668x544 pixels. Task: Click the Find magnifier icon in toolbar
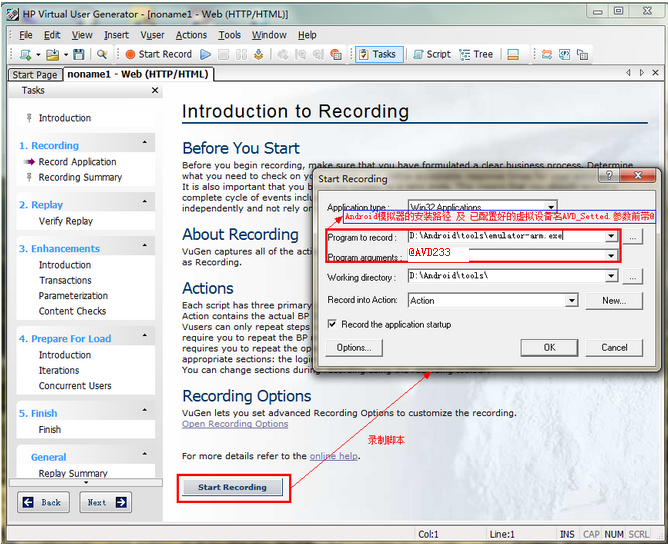pyautogui.click(x=102, y=55)
